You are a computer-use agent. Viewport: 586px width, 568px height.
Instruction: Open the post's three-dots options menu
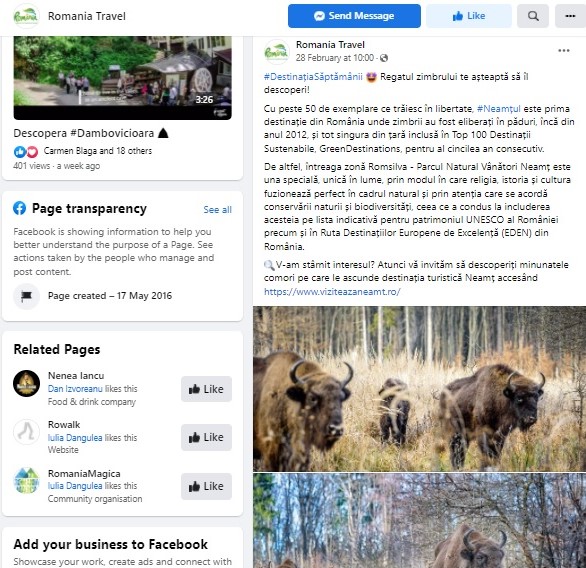click(x=564, y=50)
